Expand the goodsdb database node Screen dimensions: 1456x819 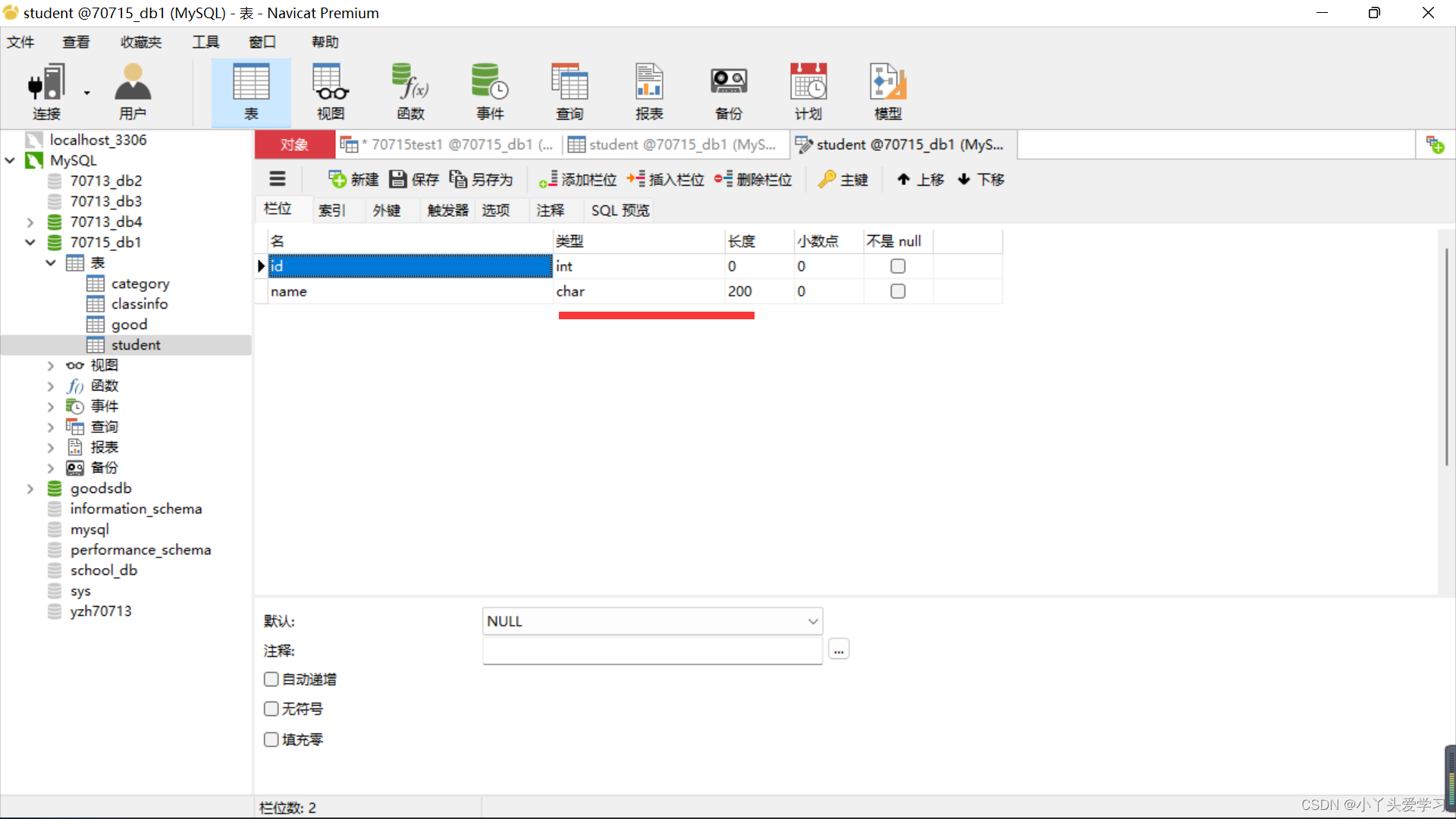pos(30,489)
